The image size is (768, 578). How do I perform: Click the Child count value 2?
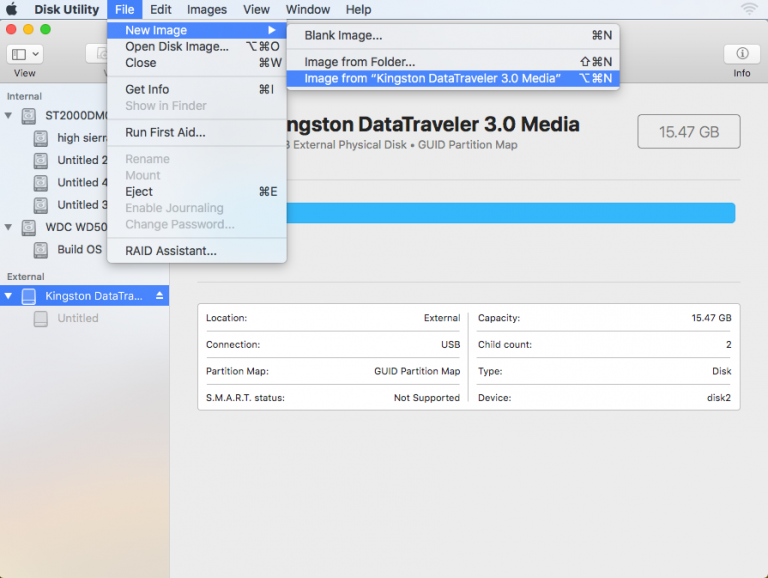pos(728,345)
